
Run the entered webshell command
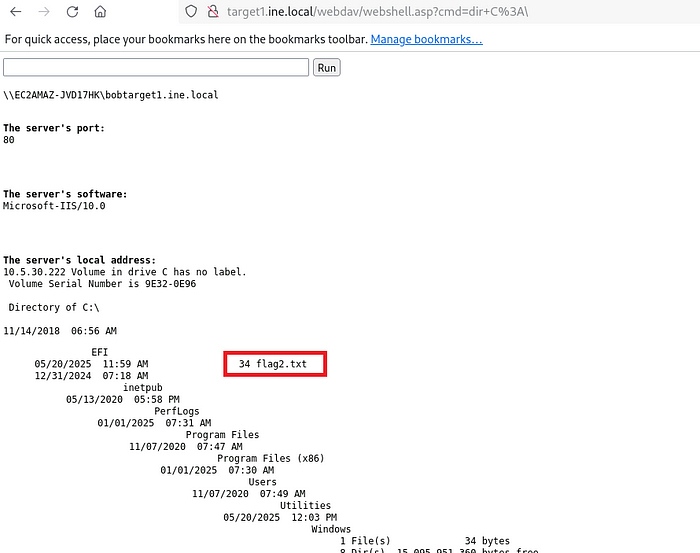327,67
